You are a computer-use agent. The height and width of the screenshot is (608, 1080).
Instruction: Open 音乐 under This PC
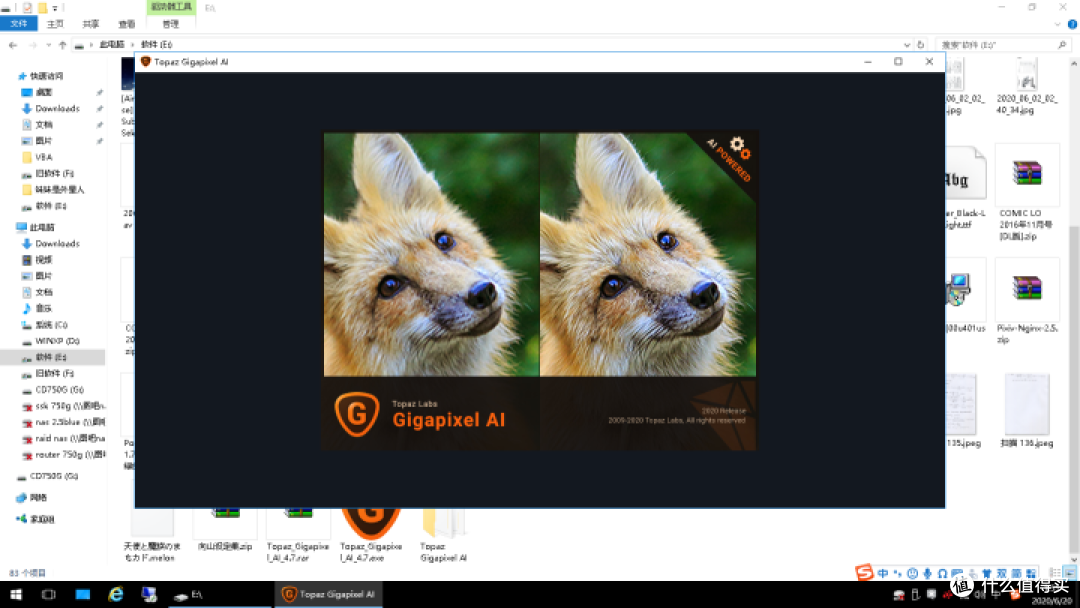coord(43,308)
